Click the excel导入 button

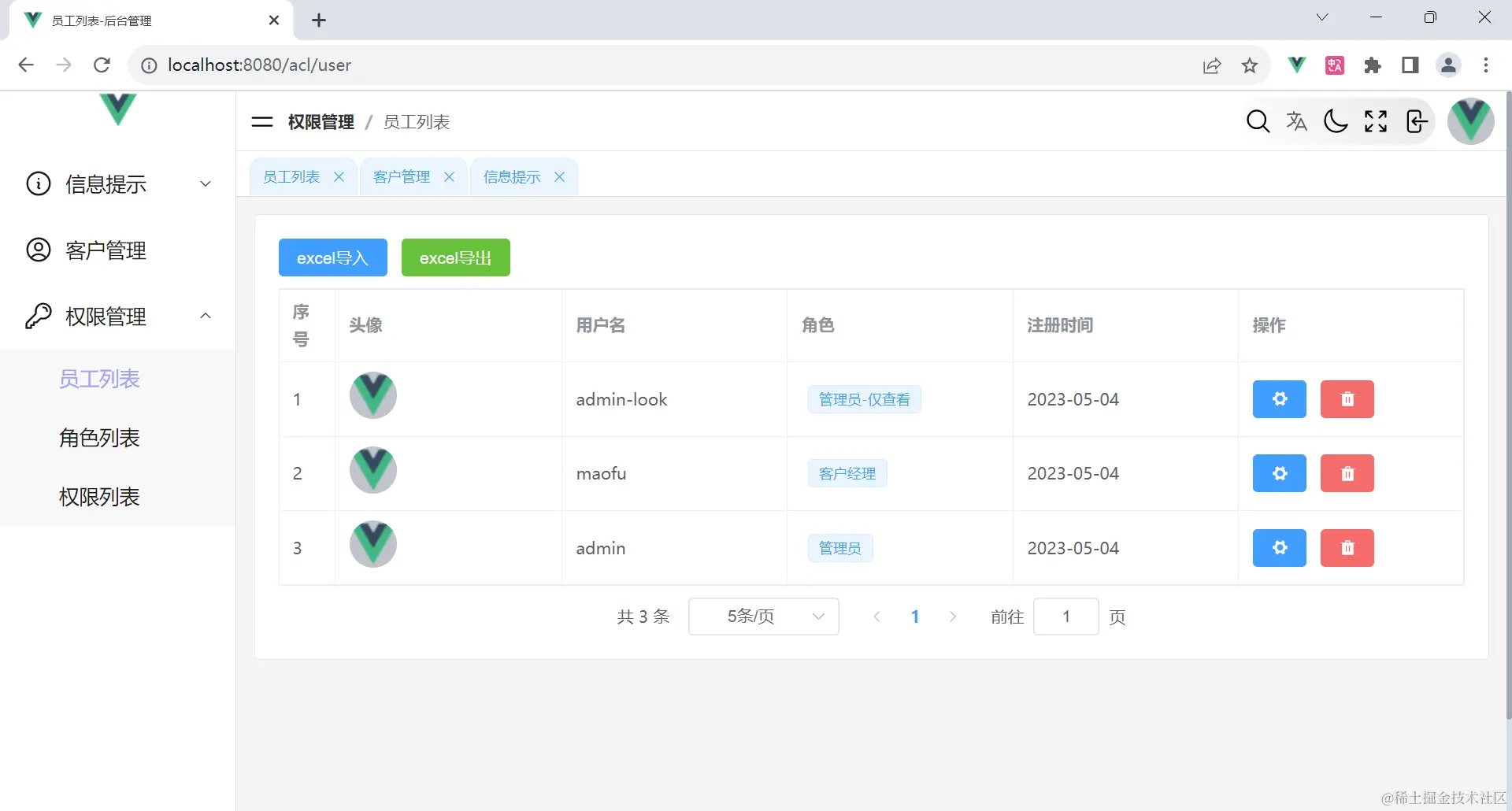coord(332,257)
